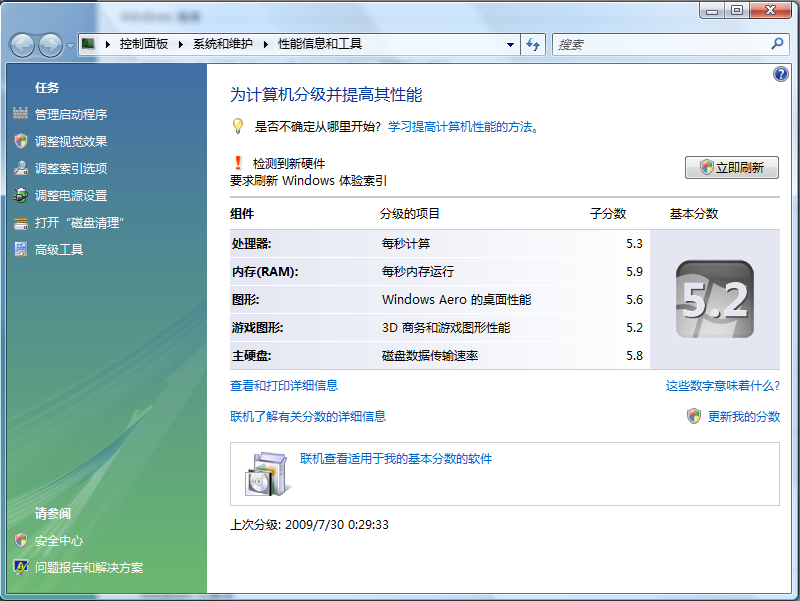Click the 高级工具 icon
The width and height of the screenshot is (800, 601).
tap(20, 249)
